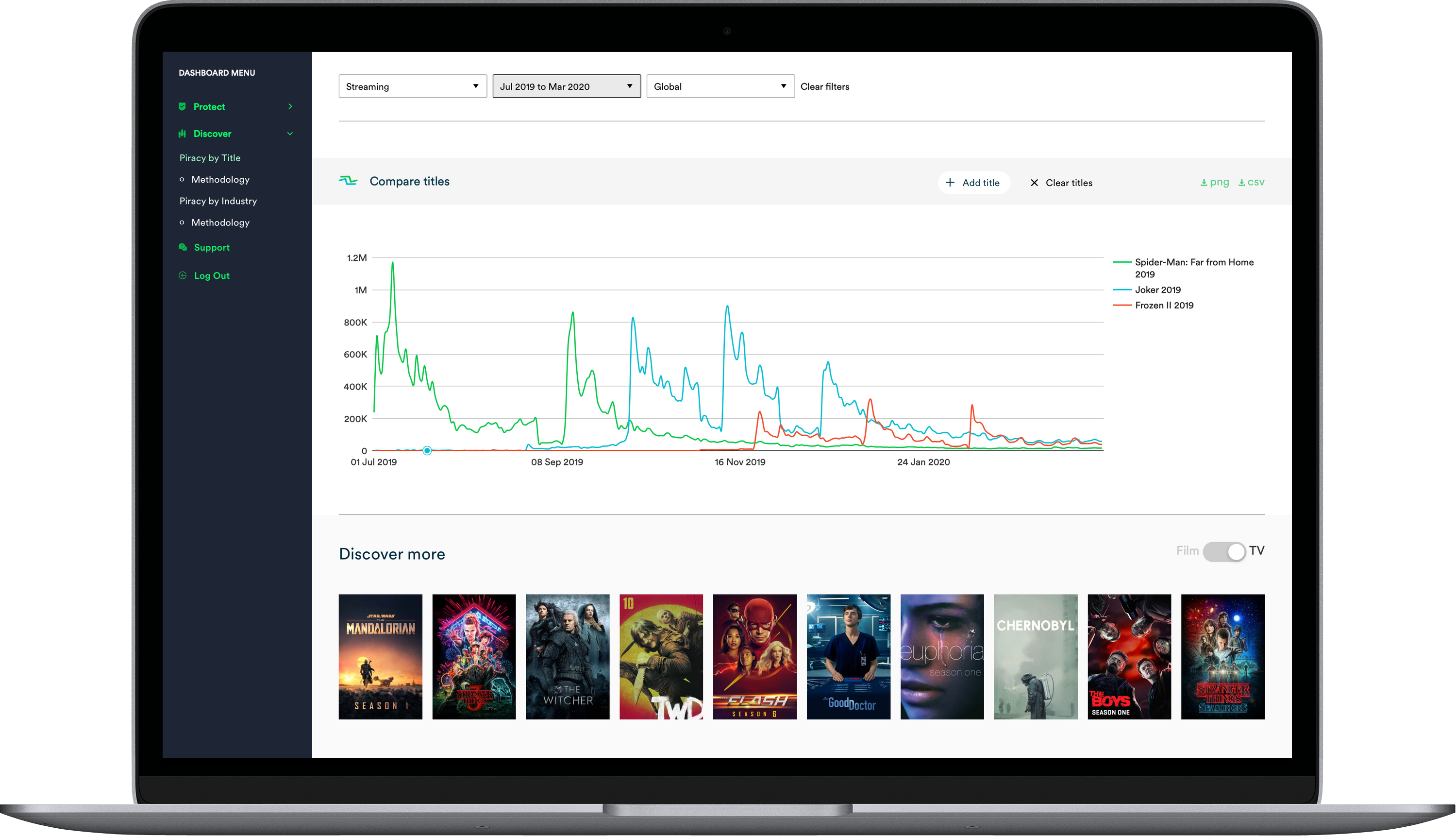Screen dimensions: 1456x836
Task: Open the Jul 2019 to Mar 2020 date dropdown
Action: (566, 86)
